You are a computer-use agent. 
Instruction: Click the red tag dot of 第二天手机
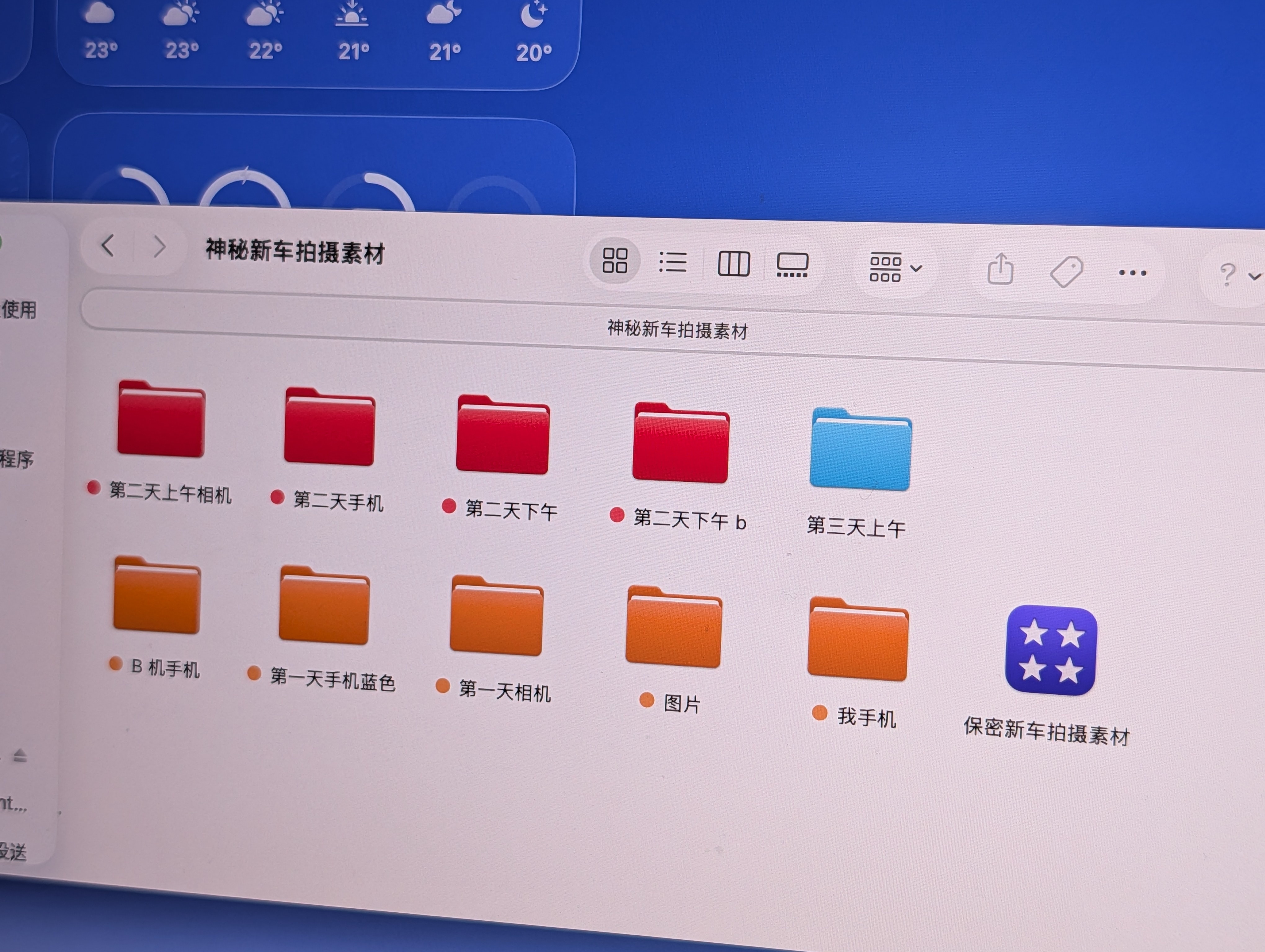tap(277, 497)
